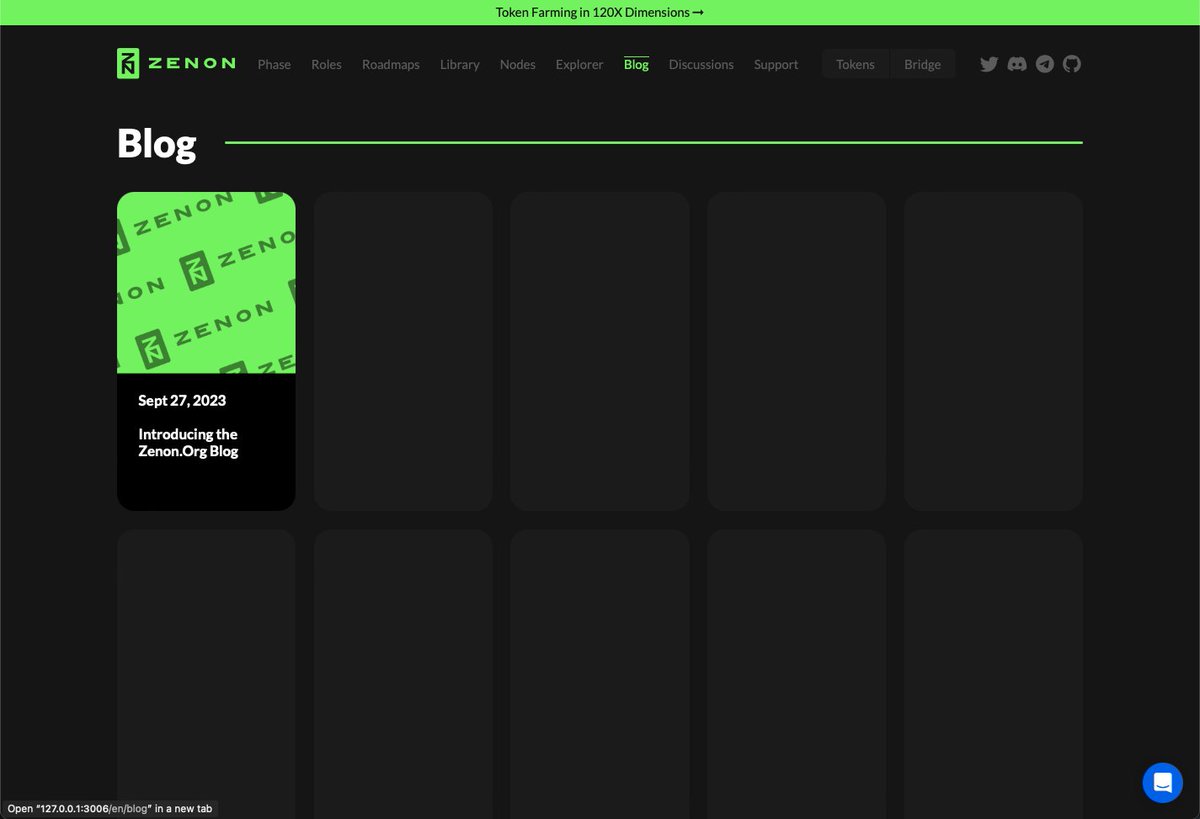
Task: Open the Nodes nav item
Action: pyautogui.click(x=518, y=64)
